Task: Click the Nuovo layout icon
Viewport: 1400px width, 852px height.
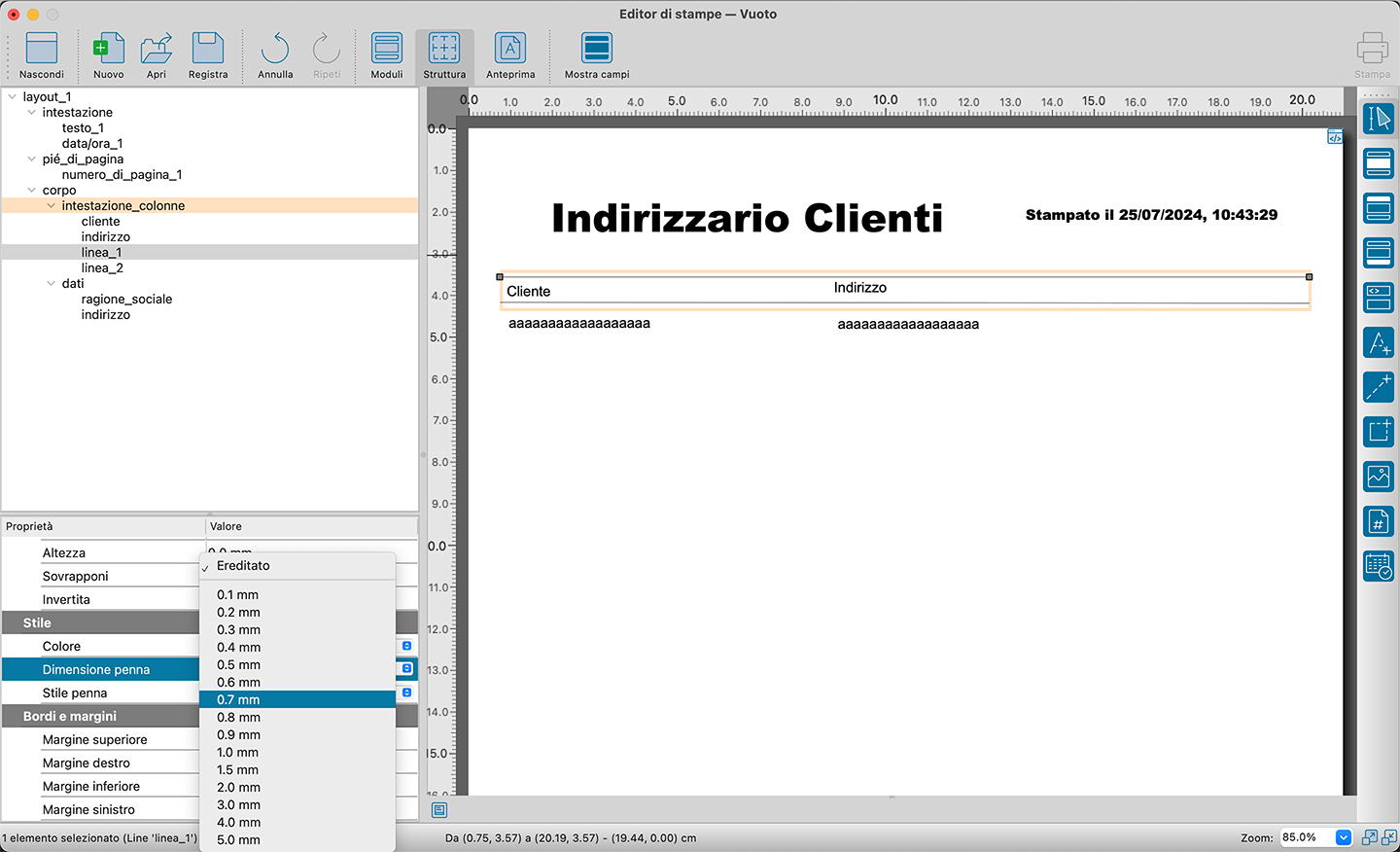Action: (x=108, y=55)
